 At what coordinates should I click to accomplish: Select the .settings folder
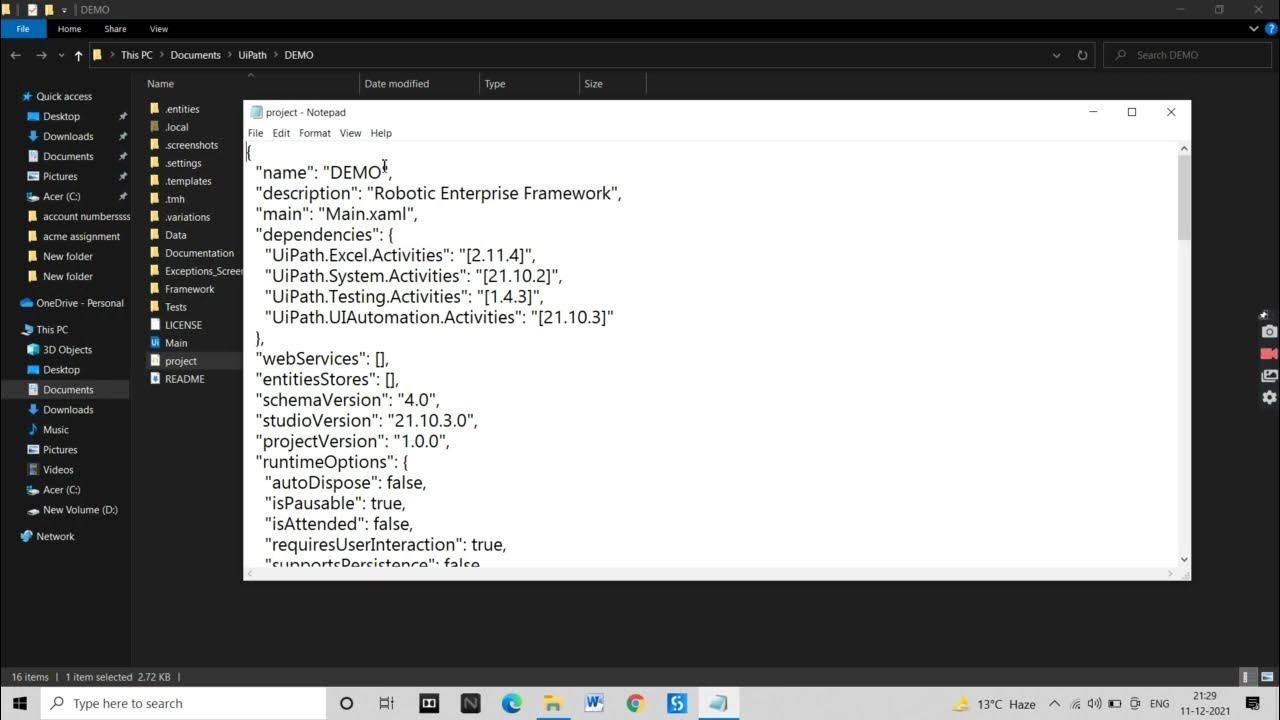pyautogui.click(x=183, y=163)
